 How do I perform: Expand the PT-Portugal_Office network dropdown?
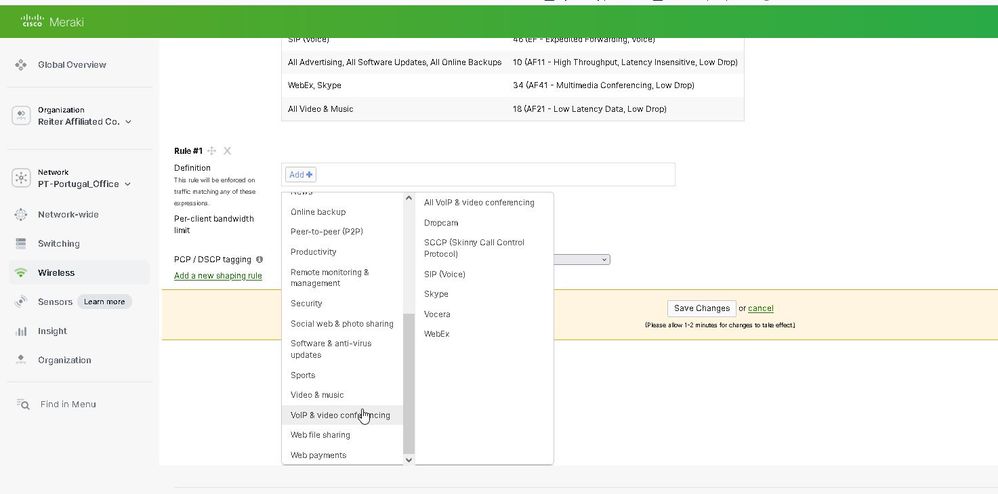pos(128,184)
